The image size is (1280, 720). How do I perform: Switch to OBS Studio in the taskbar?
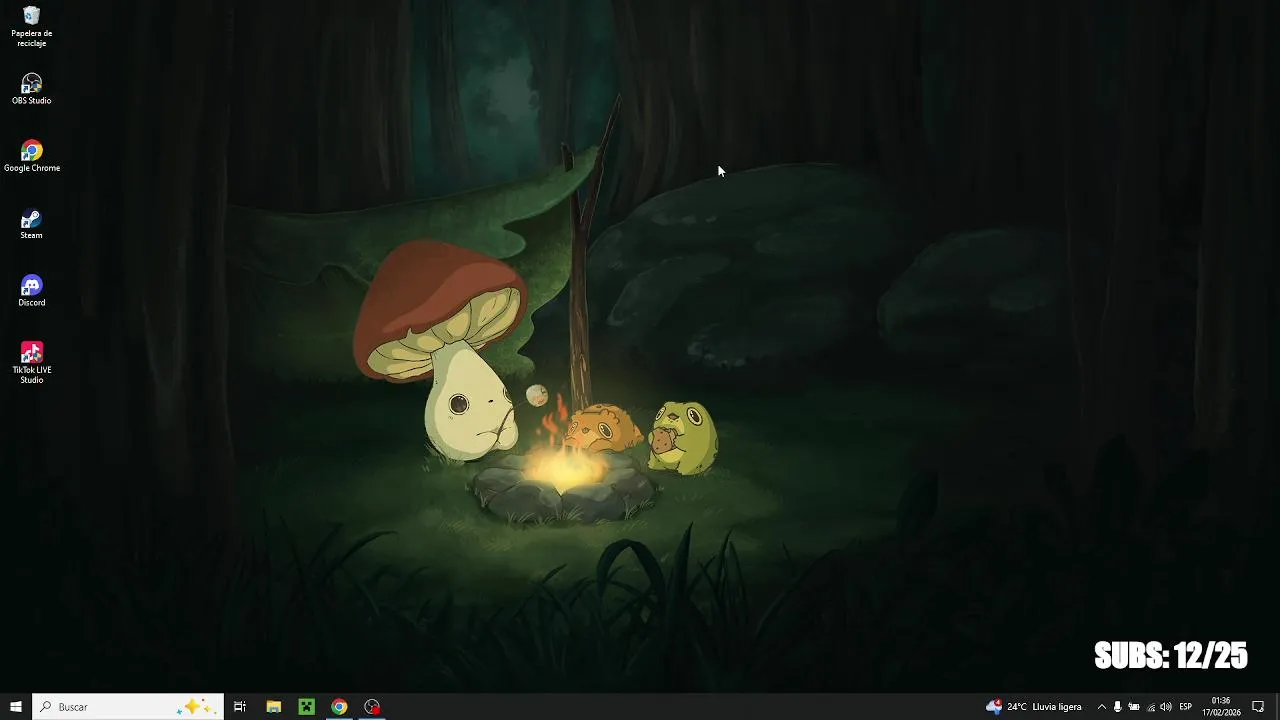pyautogui.click(x=372, y=707)
